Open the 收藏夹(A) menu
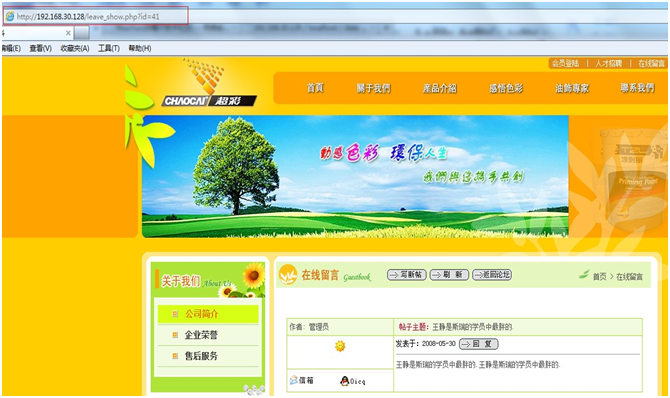 (75, 48)
